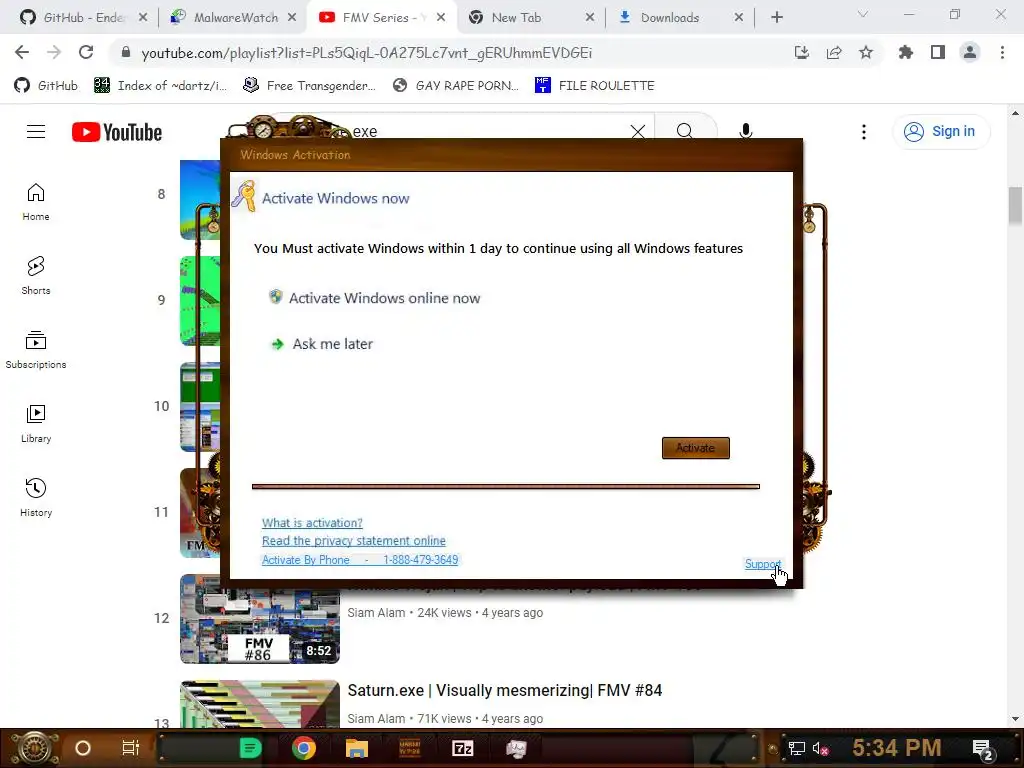1024x768 pixels.
Task: Open Chrome from the taskbar
Action: coord(304,748)
